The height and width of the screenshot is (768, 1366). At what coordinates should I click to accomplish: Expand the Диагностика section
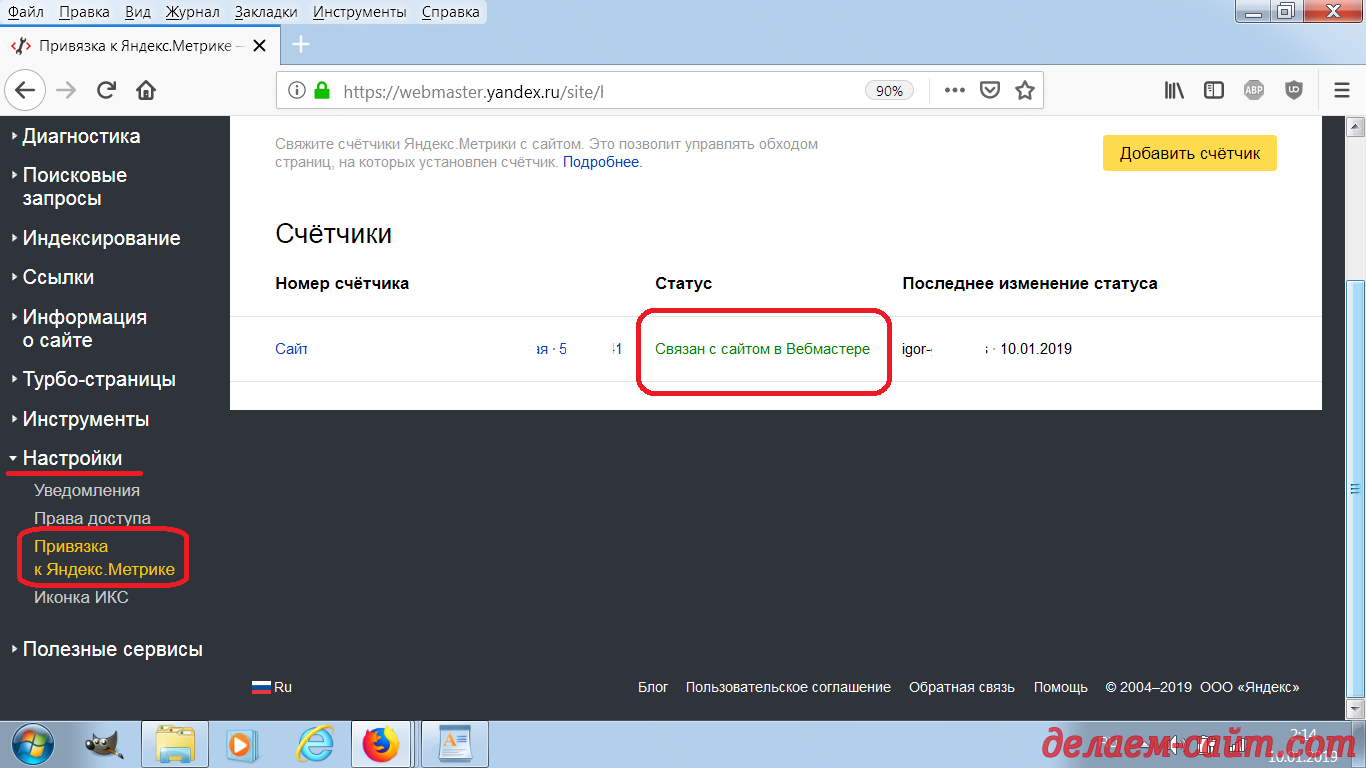81,136
